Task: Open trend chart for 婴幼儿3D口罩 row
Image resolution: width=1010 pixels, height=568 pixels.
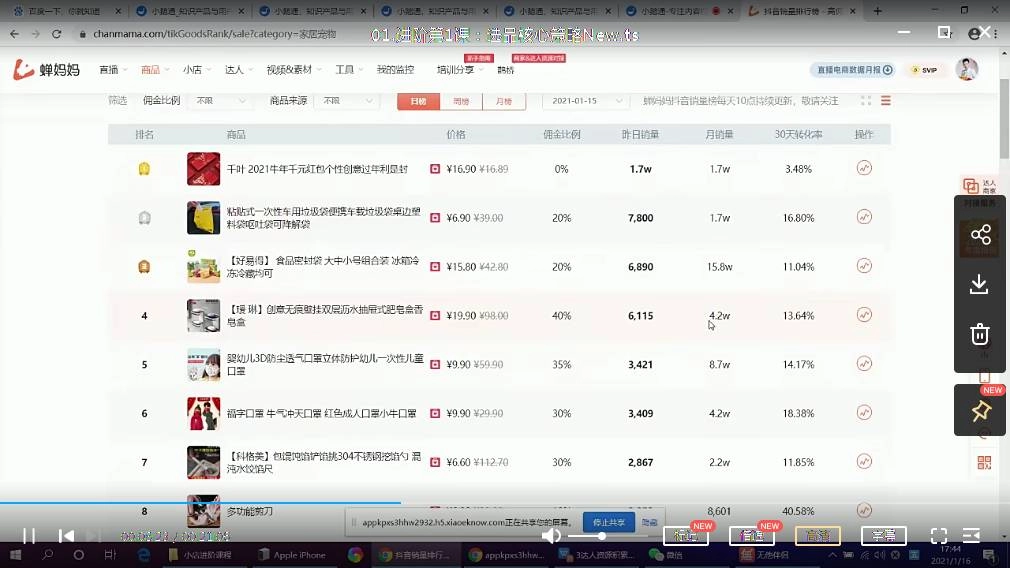Action: click(x=864, y=363)
